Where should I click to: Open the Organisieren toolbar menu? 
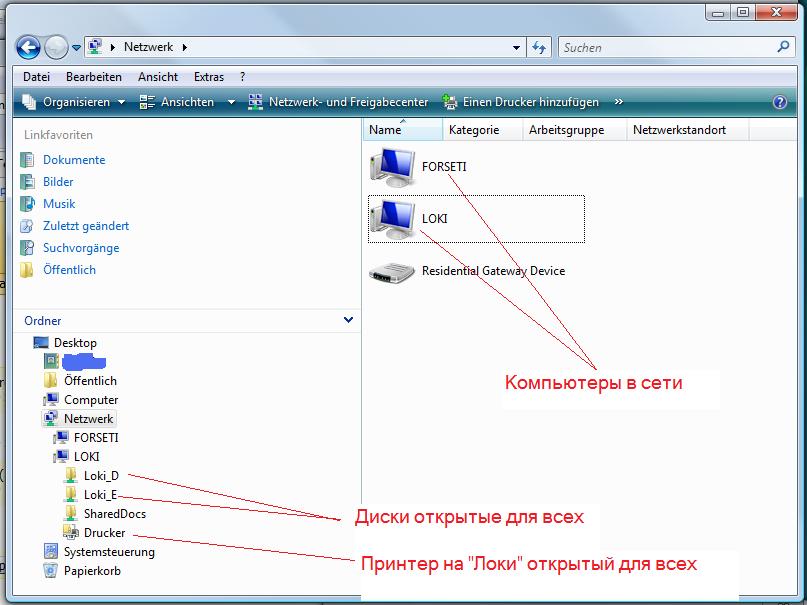[x=74, y=102]
